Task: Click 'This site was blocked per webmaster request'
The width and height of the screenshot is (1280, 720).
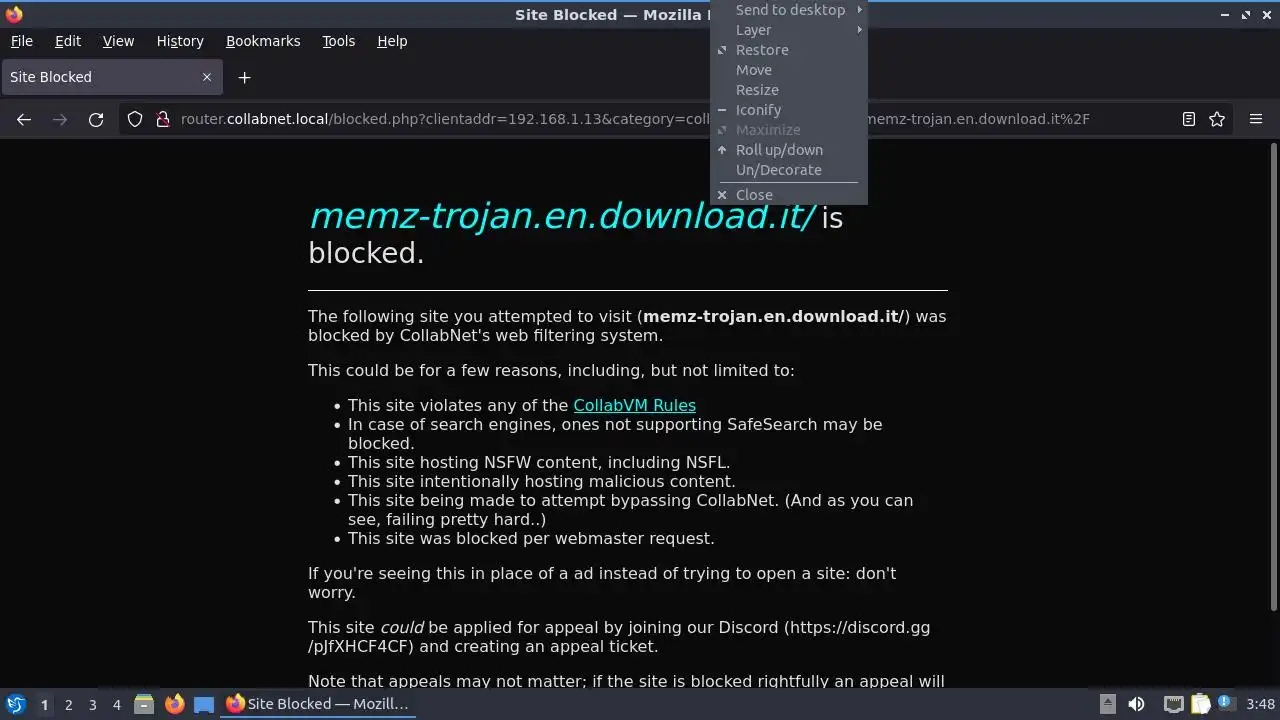Action: coord(531,538)
